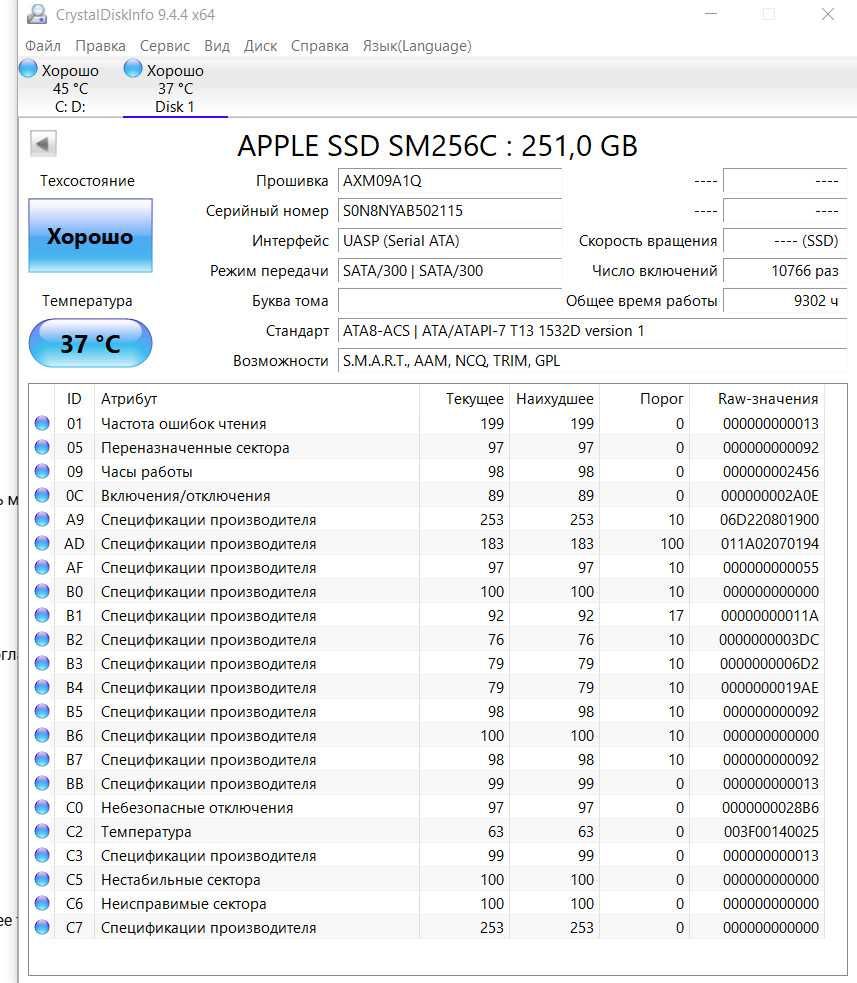Click status orb in row B7
Screen dimensions: 857x983
point(42,759)
